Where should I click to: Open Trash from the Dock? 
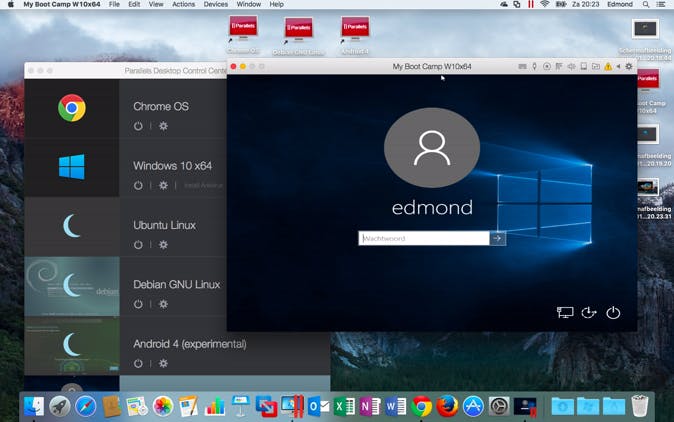[x=640, y=406]
